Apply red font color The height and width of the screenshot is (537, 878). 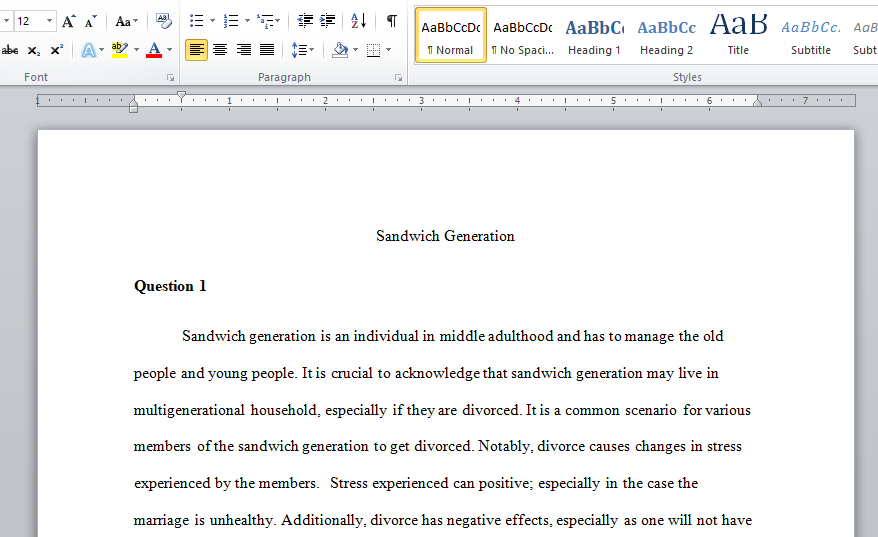click(x=153, y=50)
